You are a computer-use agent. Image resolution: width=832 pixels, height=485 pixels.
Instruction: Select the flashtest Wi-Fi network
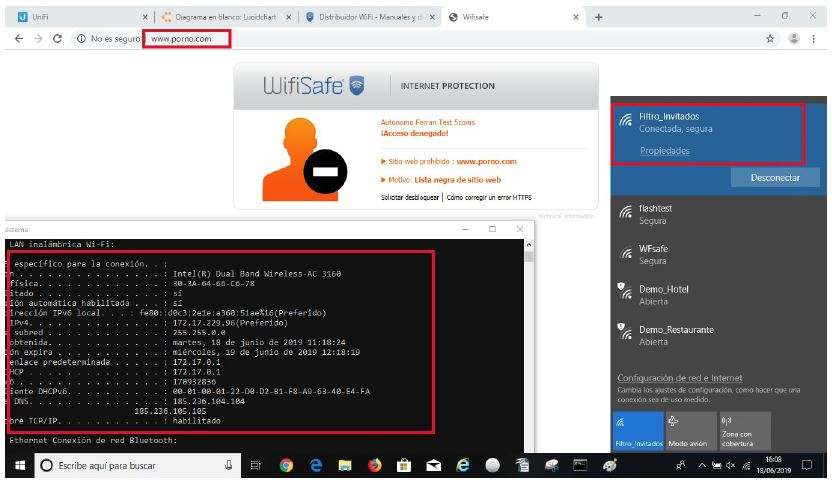[x=718, y=214]
